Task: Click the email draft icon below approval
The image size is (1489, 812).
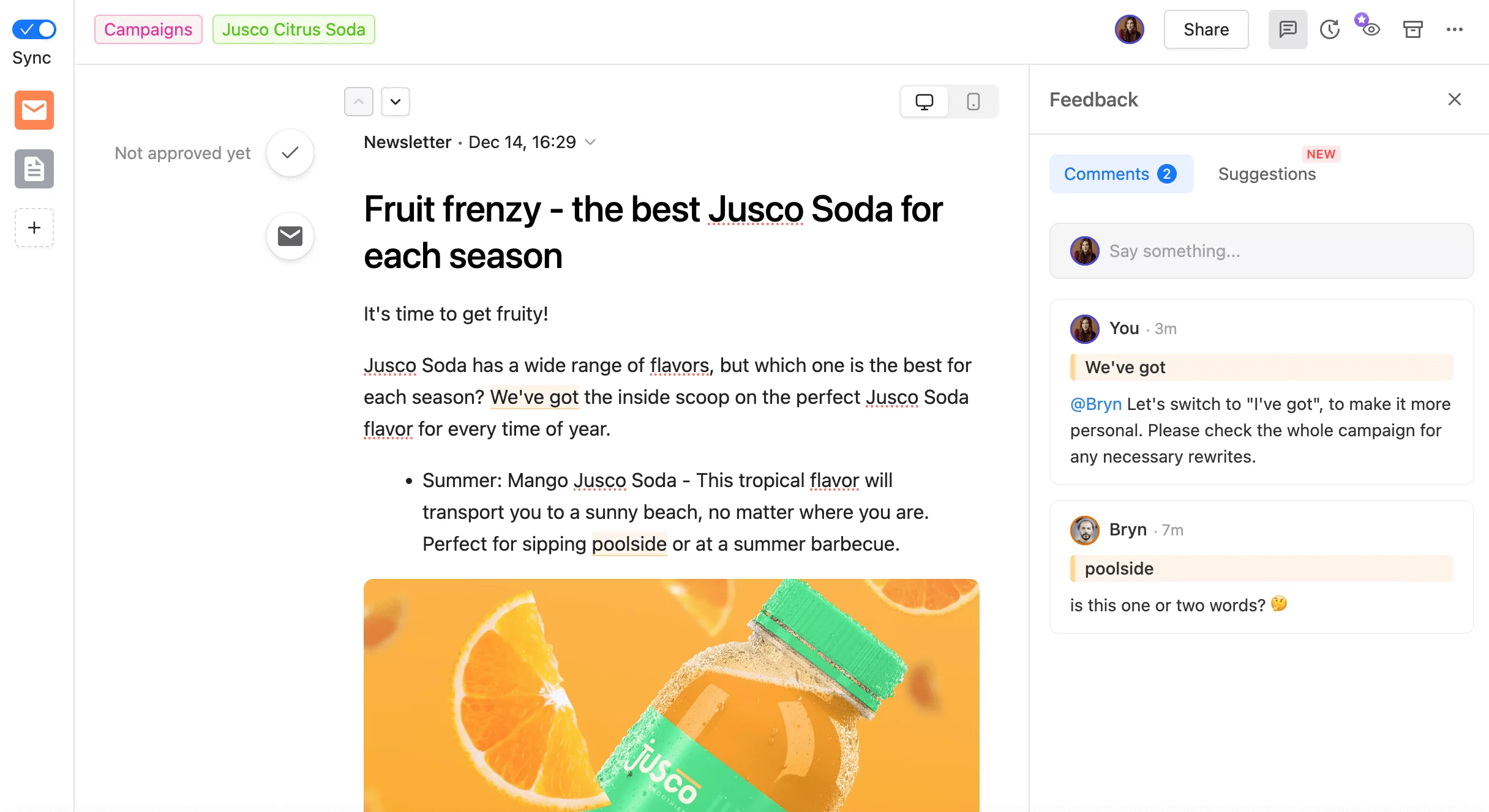Action: 290,236
